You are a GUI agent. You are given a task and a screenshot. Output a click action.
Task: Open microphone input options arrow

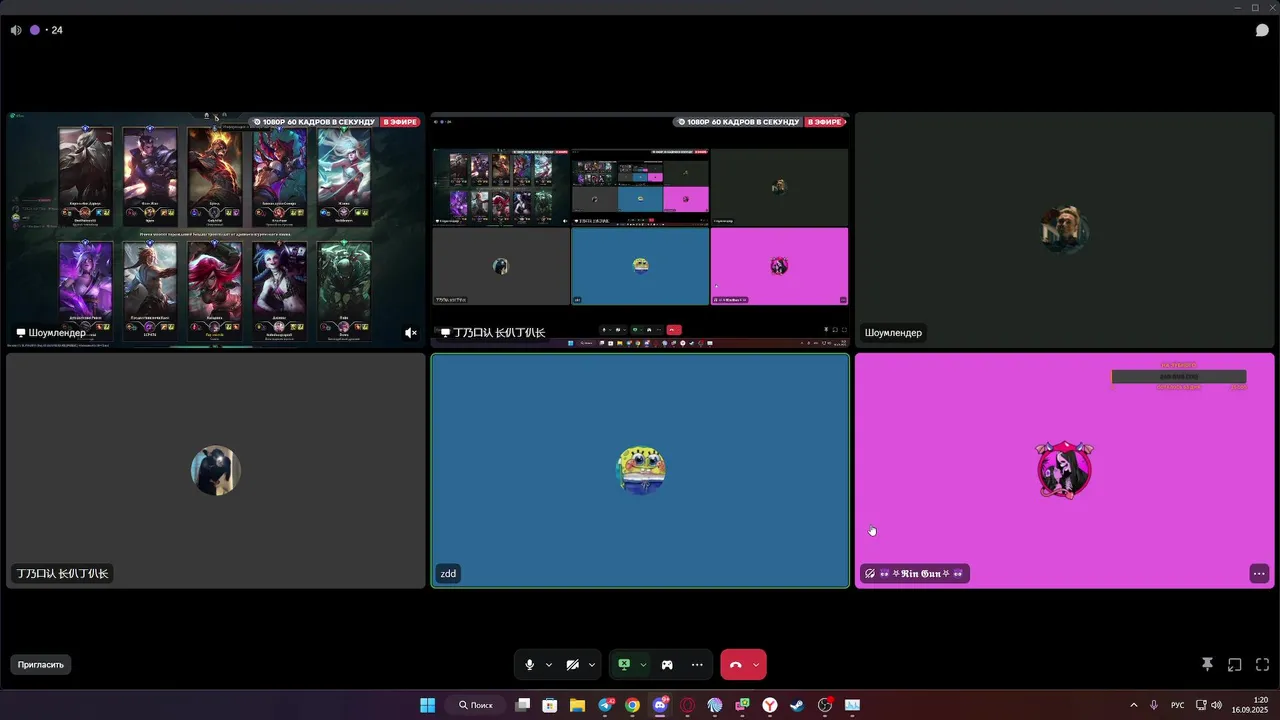[x=549, y=665]
